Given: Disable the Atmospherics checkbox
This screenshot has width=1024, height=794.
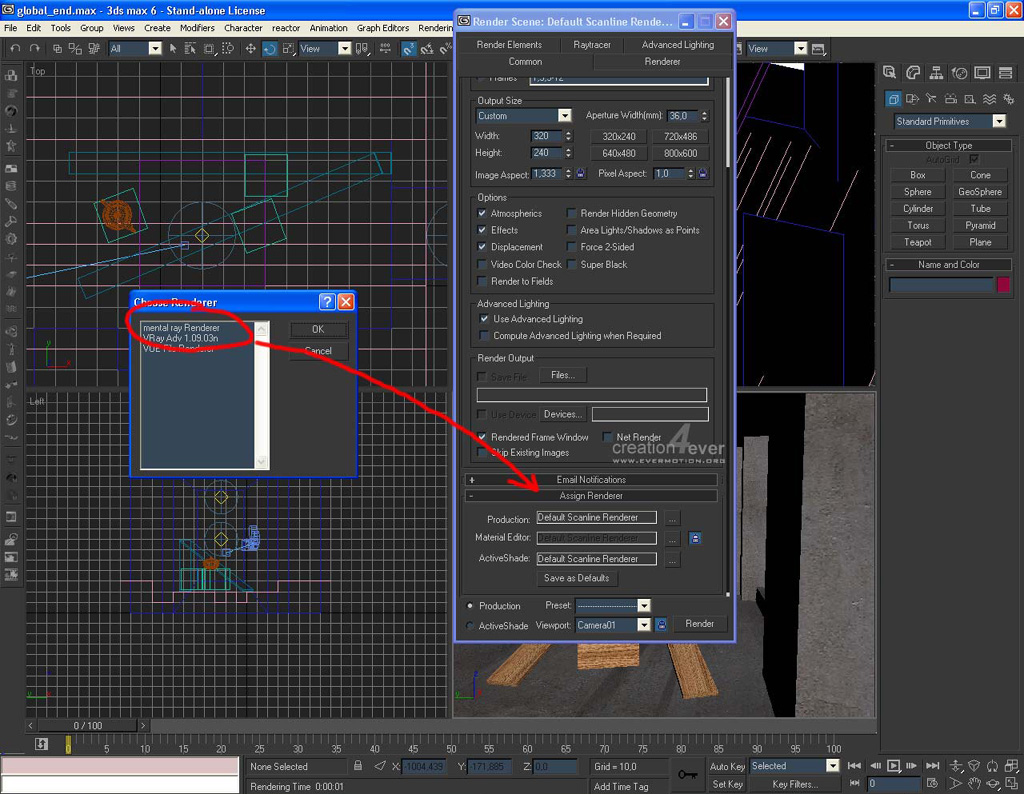Looking at the screenshot, I should click(483, 214).
